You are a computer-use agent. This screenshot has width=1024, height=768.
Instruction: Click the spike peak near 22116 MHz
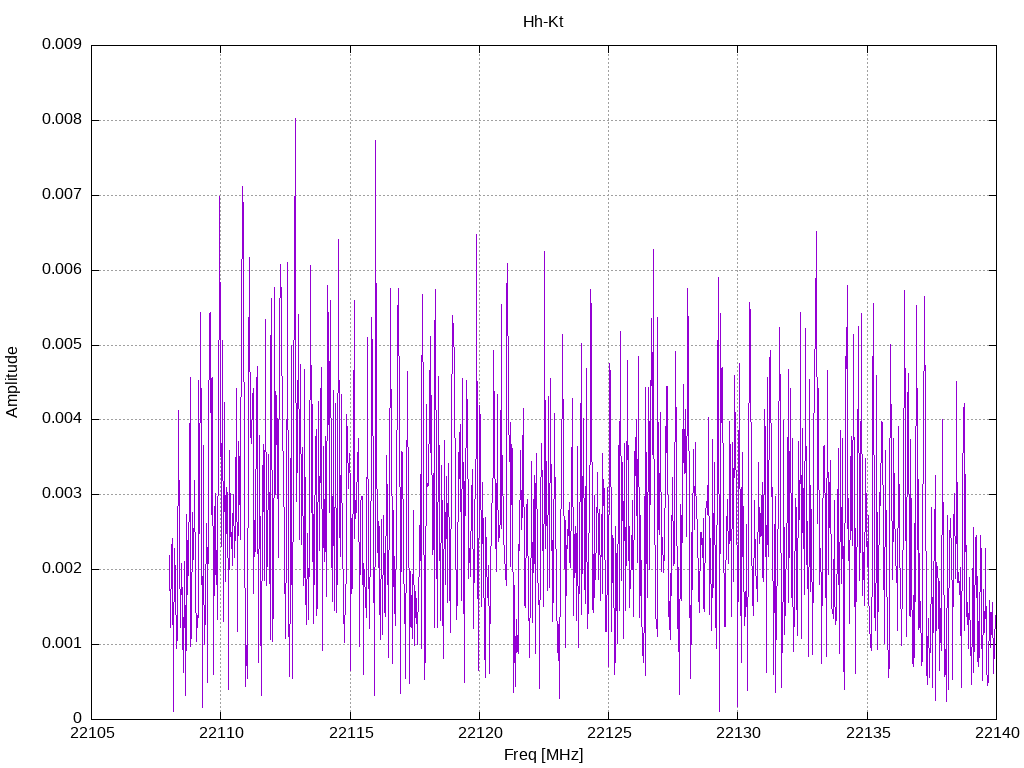pyautogui.click(x=376, y=141)
